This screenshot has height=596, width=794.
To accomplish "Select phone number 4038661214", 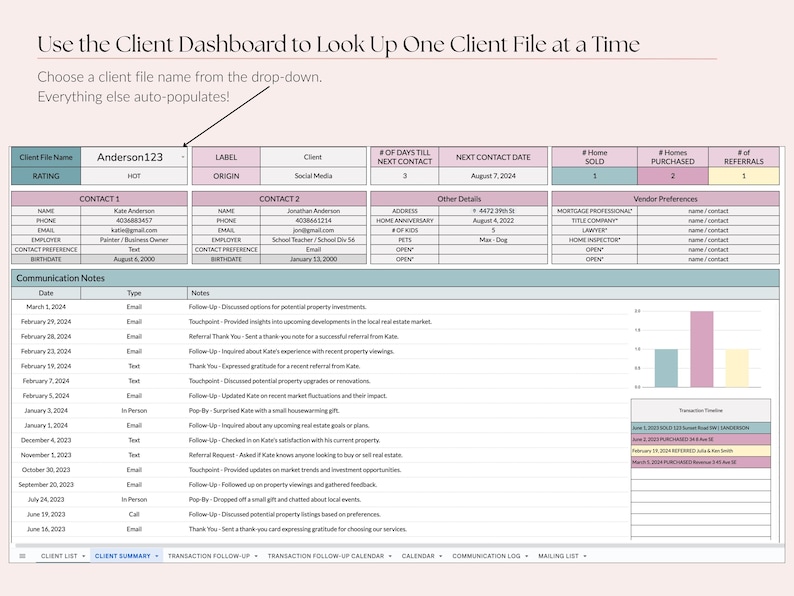I will (313, 220).
